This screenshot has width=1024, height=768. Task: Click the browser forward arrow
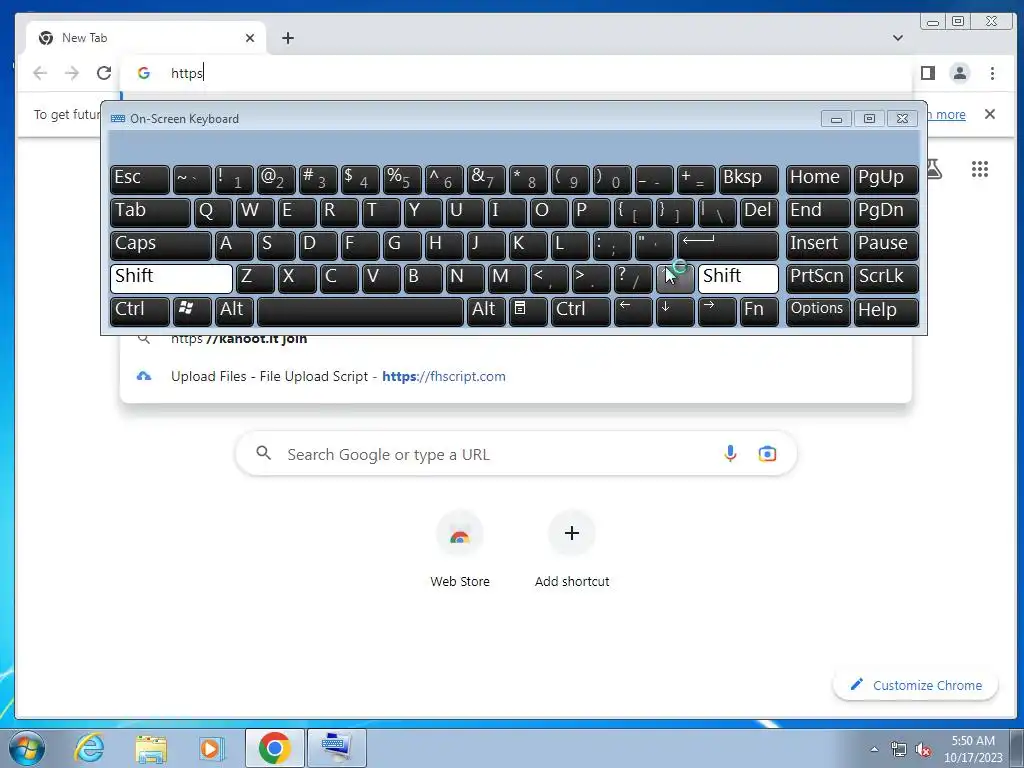(72, 73)
